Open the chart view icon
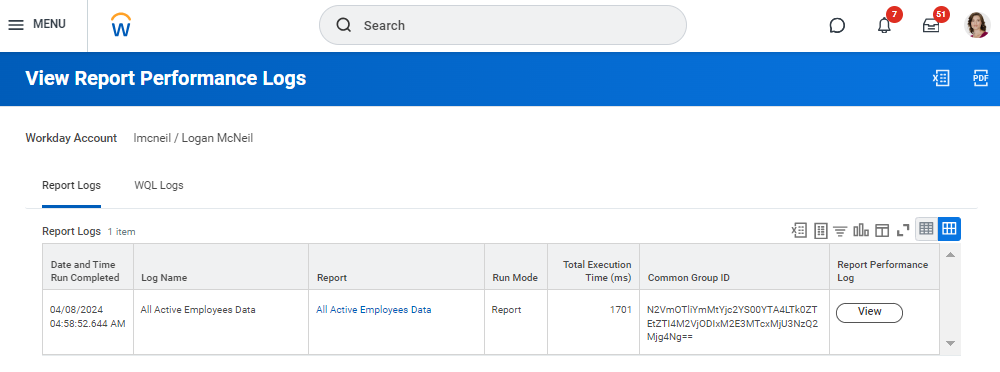This screenshot has width=1000, height=372. (x=861, y=230)
